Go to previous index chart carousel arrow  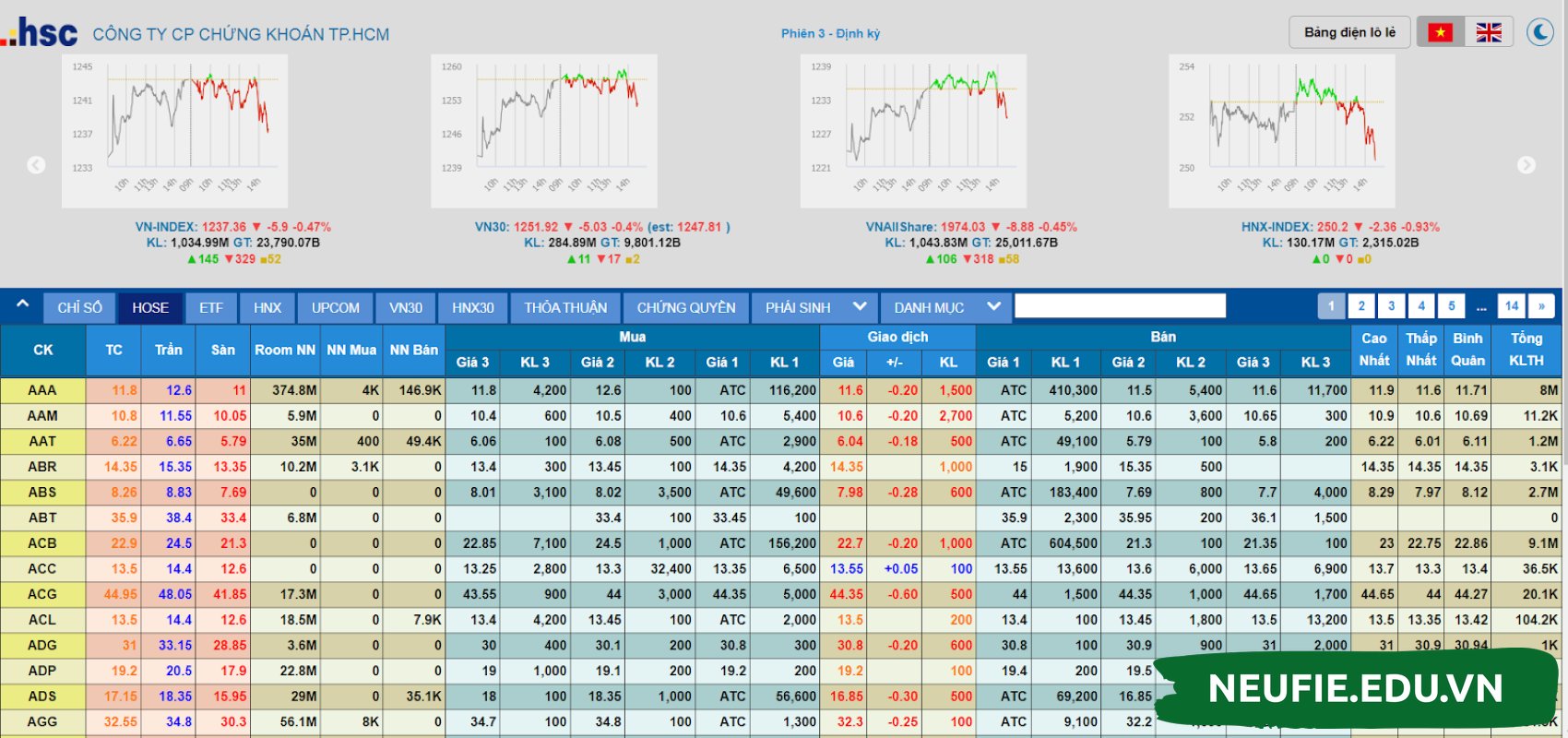coord(36,165)
